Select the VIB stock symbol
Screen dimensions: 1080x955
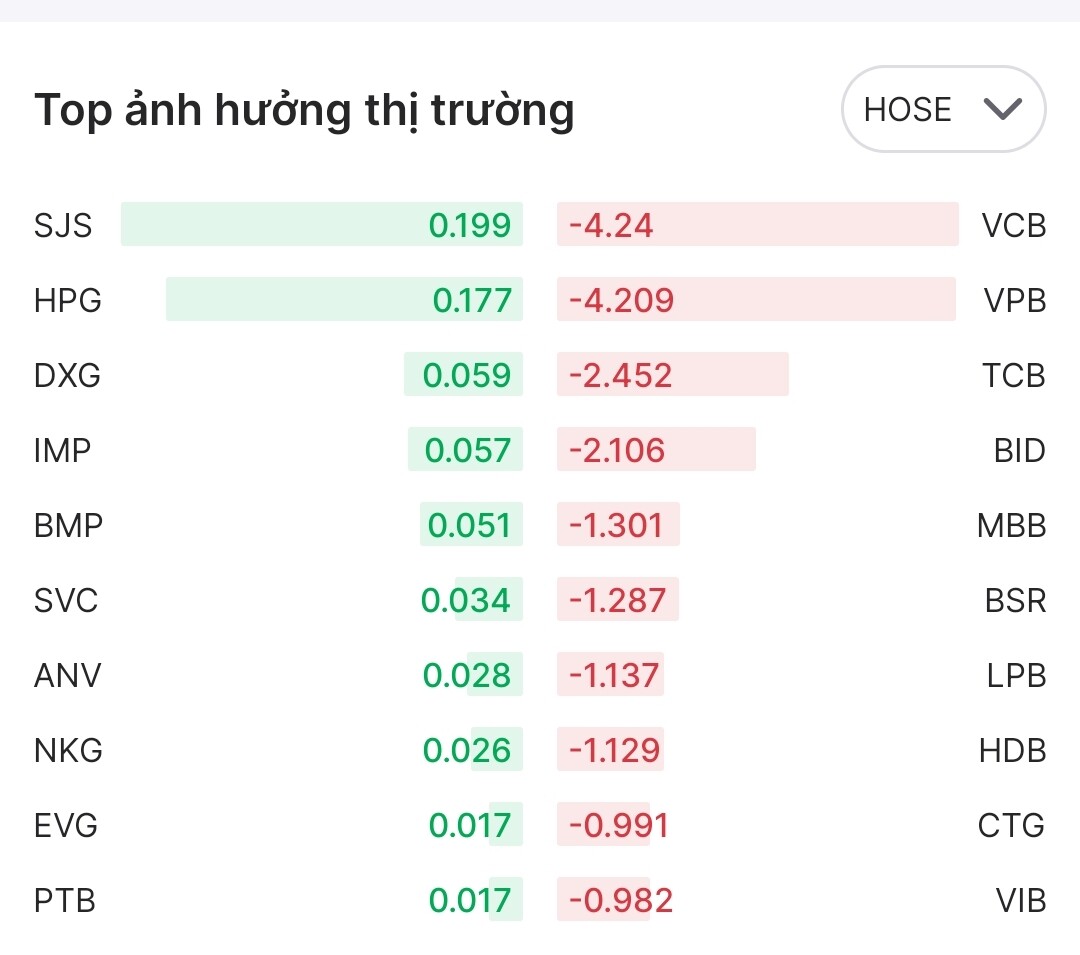pos(1020,900)
